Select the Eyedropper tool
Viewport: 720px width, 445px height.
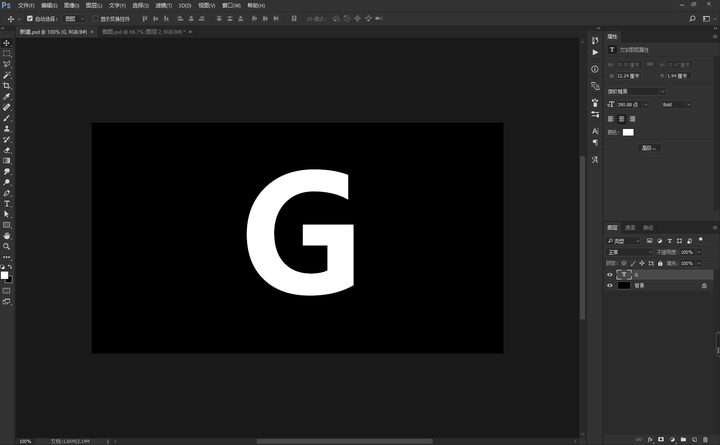pos(7,96)
